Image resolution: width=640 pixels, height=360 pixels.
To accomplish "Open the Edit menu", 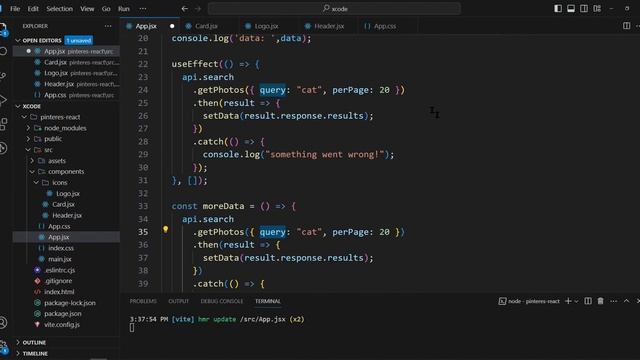I will [x=33, y=9].
